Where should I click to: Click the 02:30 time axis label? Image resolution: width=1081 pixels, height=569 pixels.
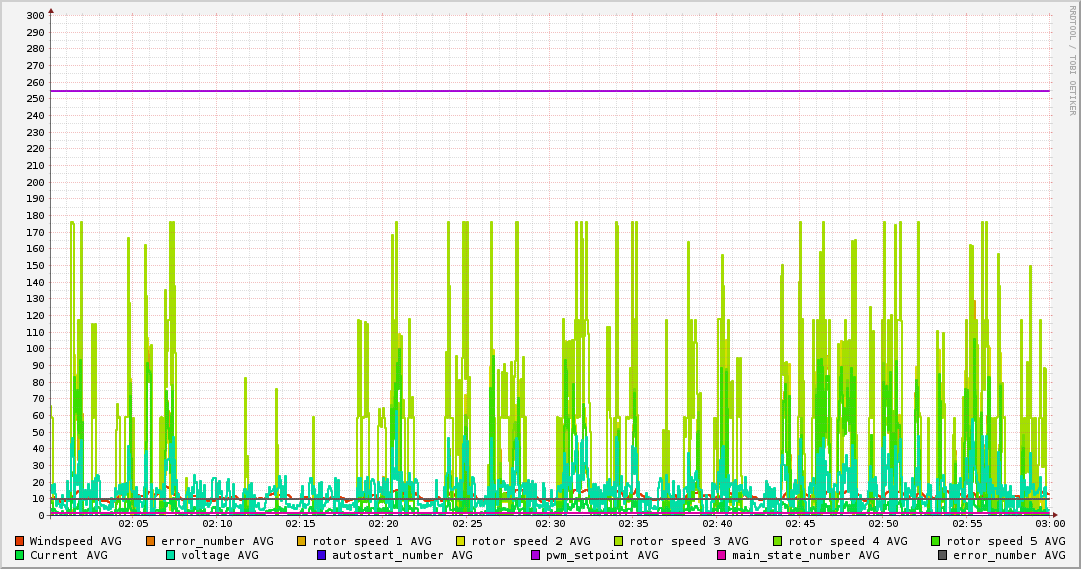[550, 523]
